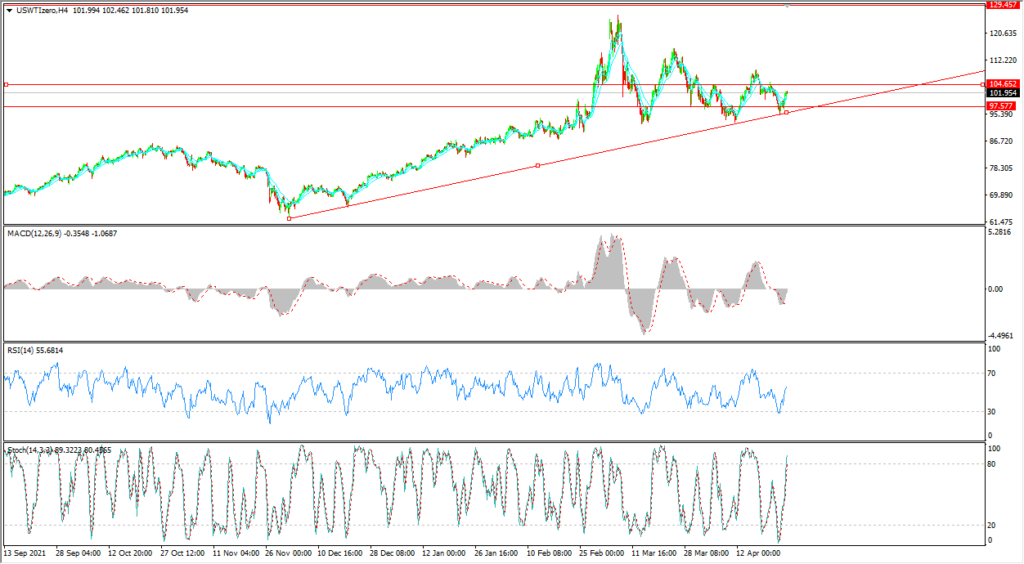Click the 27 Oct 12:00 date label
This screenshot has width=1024, height=564.
point(182,553)
